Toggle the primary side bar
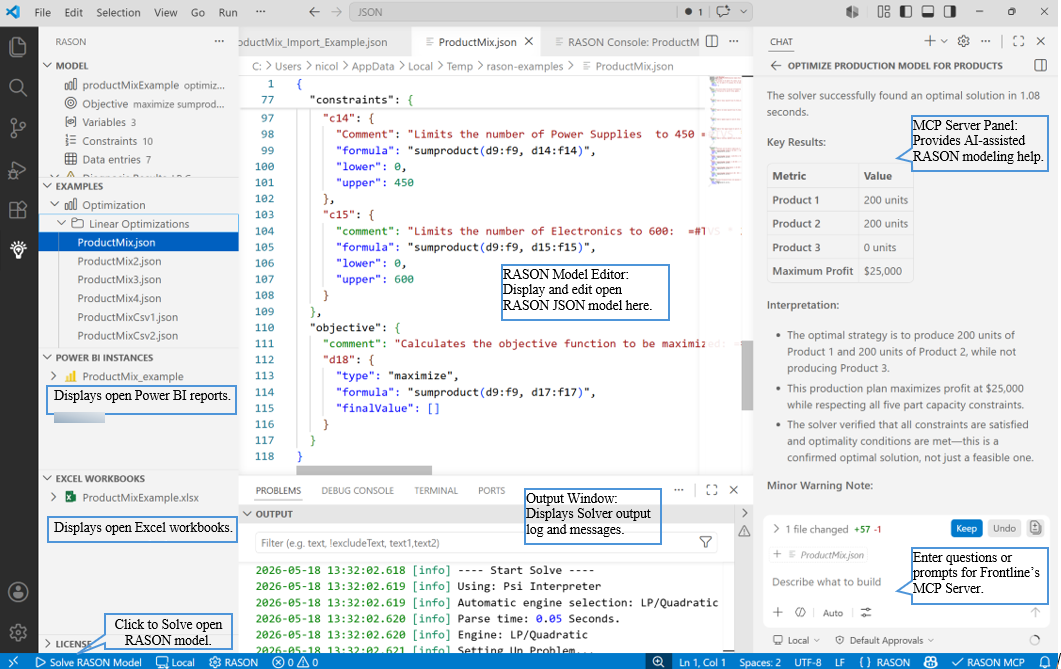Image resolution: width=1061 pixels, height=669 pixels. click(906, 11)
